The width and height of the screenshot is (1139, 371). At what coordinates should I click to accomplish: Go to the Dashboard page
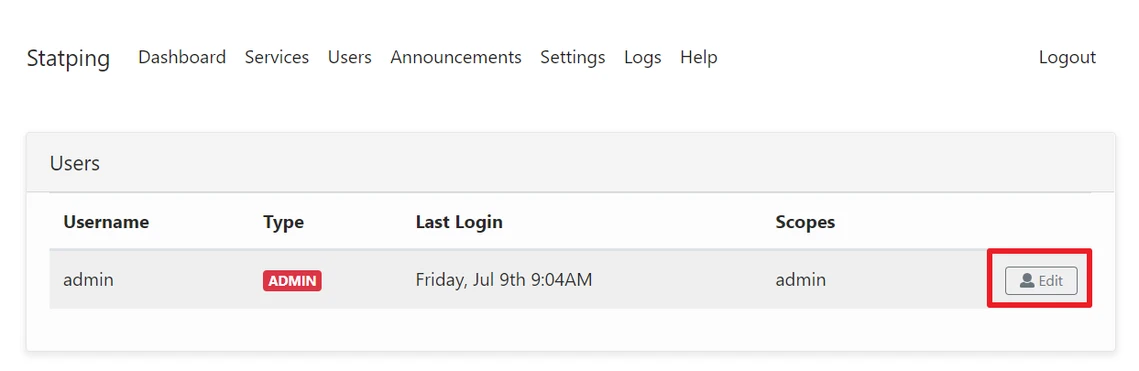click(x=182, y=57)
